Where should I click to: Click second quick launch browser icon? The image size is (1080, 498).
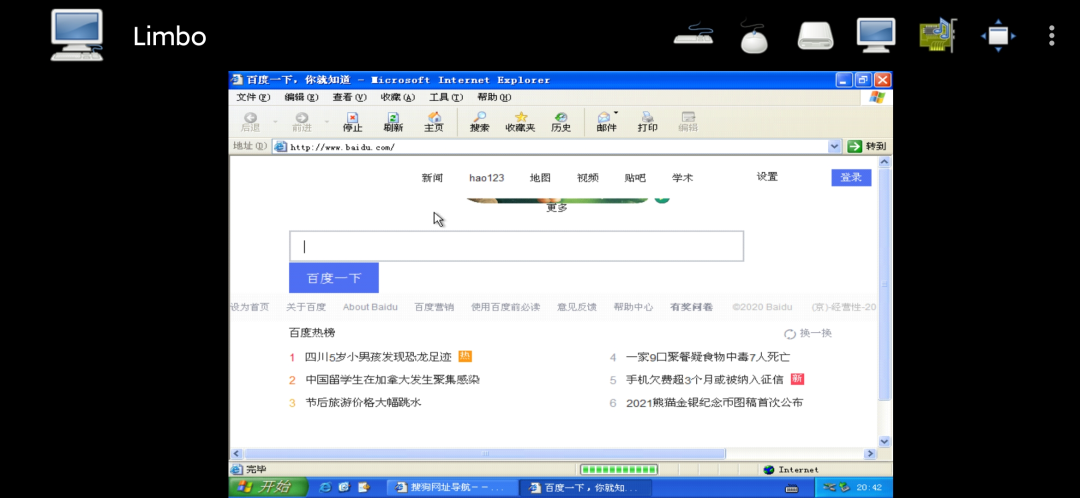(x=345, y=488)
